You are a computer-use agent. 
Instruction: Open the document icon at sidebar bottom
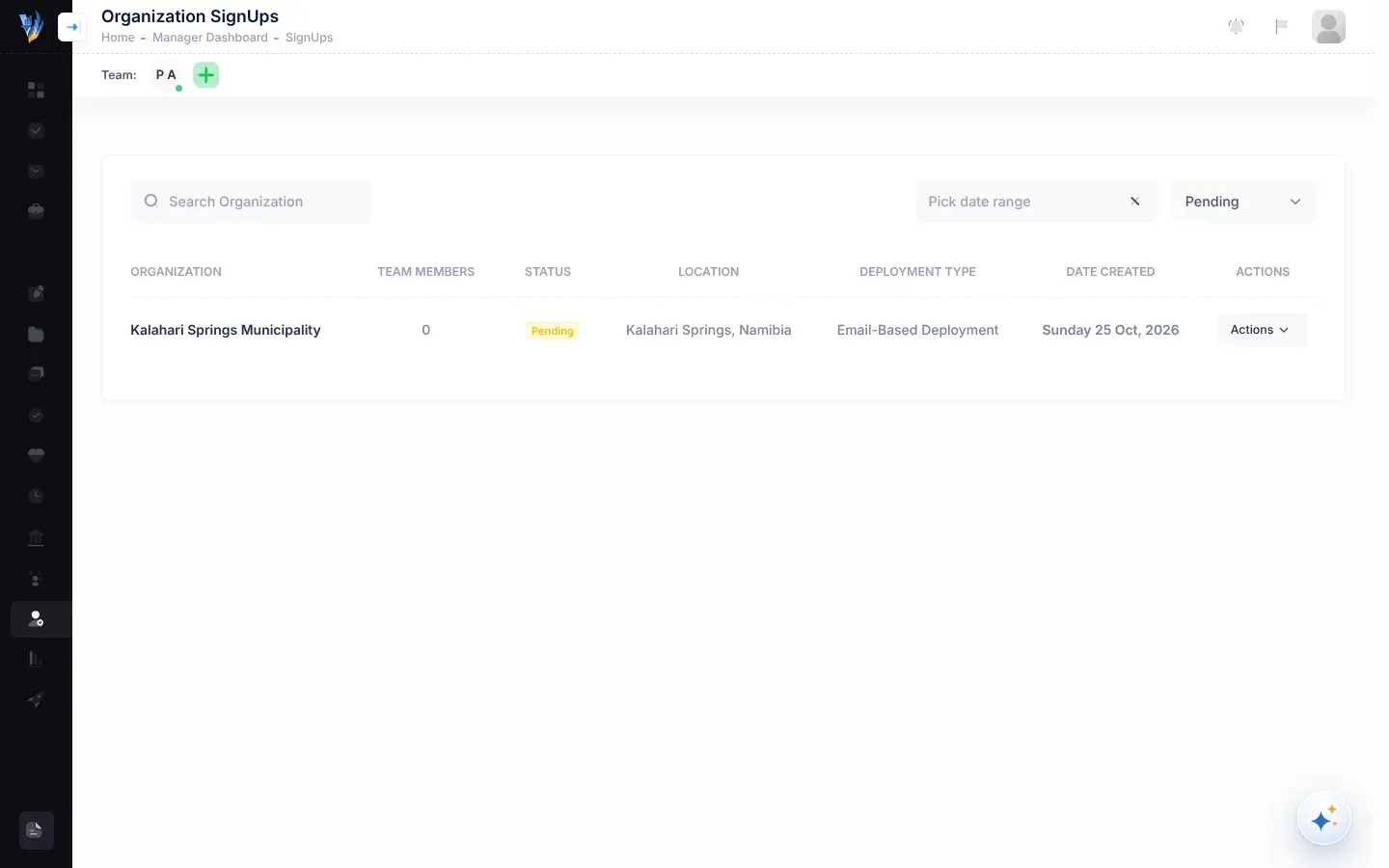[x=36, y=830]
